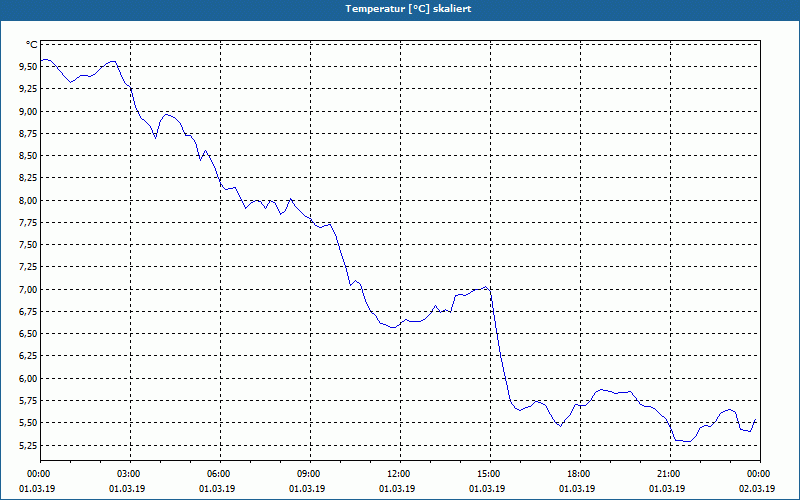Select the 8,00 y-axis value

[29, 201]
